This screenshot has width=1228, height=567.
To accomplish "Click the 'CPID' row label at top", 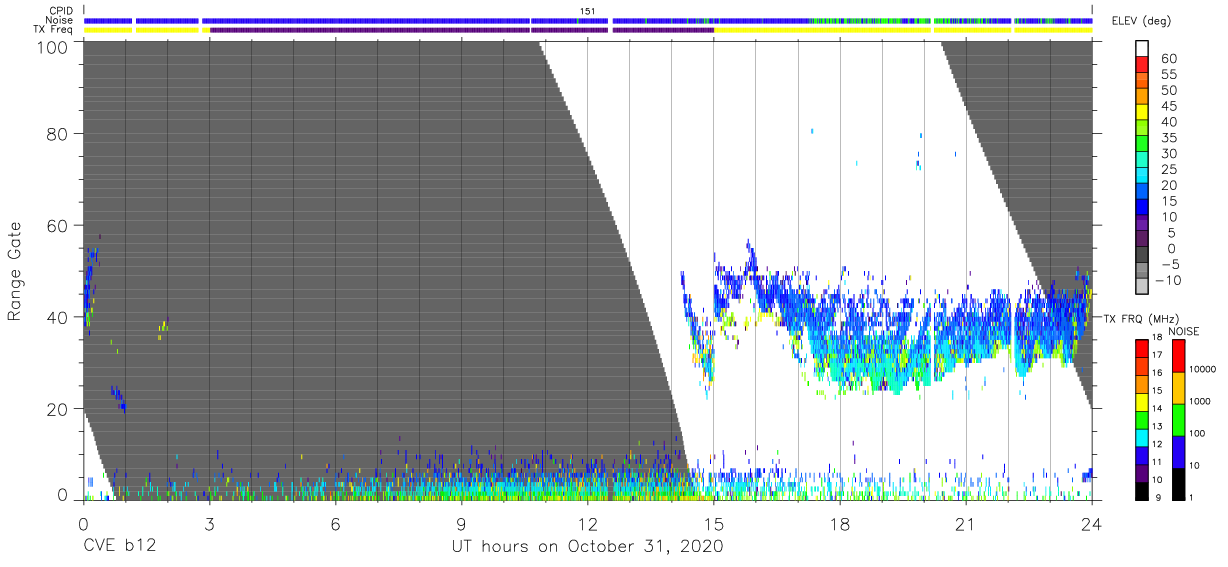I will [x=62, y=11].
